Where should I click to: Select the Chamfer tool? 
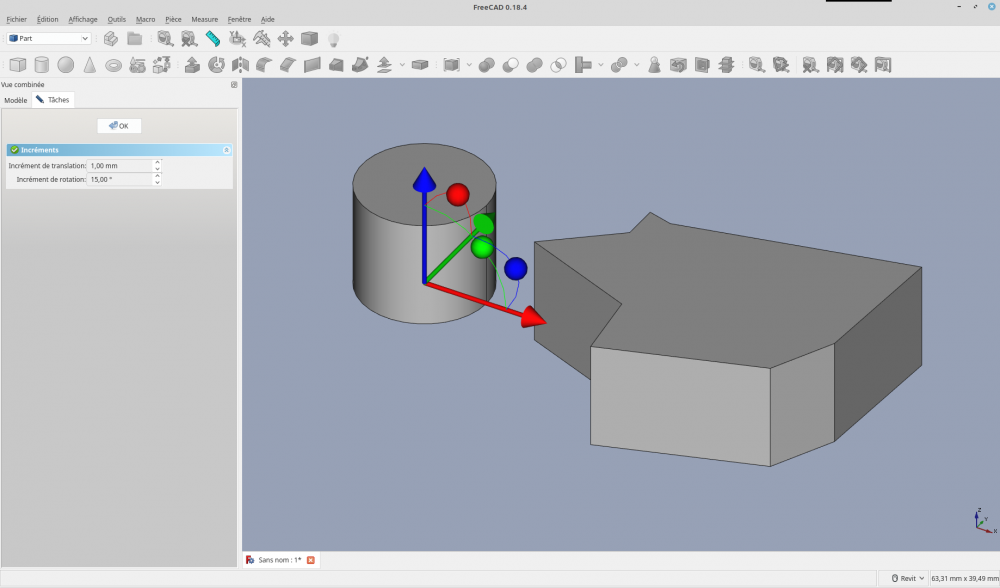288,64
